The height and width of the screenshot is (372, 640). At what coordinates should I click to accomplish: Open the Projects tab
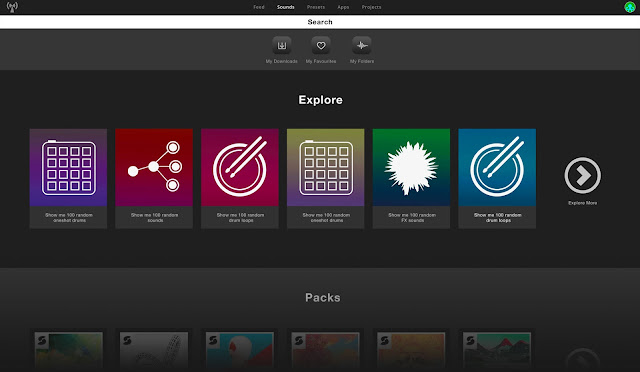click(371, 7)
